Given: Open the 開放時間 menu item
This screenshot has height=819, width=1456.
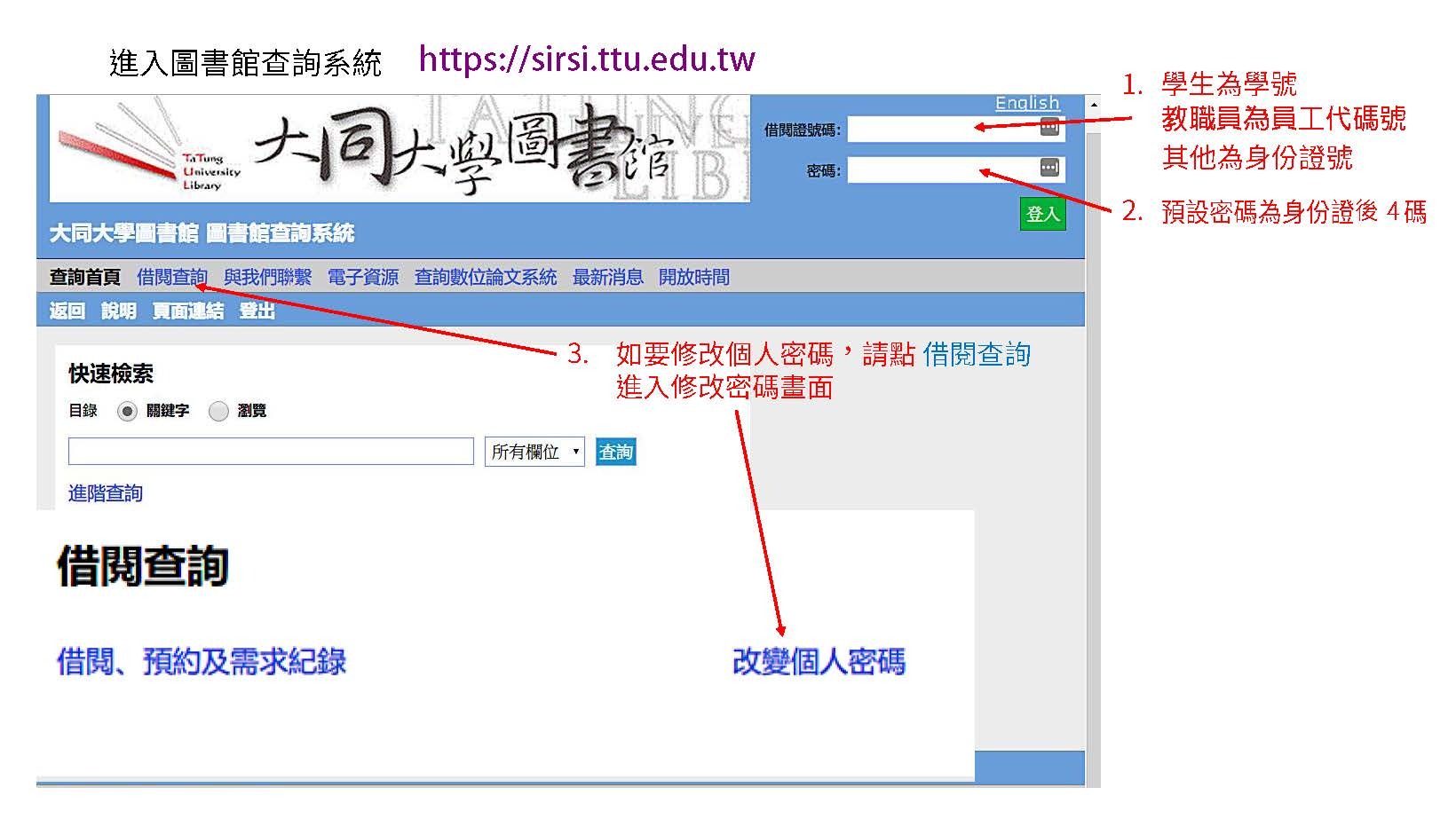Looking at the screenshot, I should (694, 276).
